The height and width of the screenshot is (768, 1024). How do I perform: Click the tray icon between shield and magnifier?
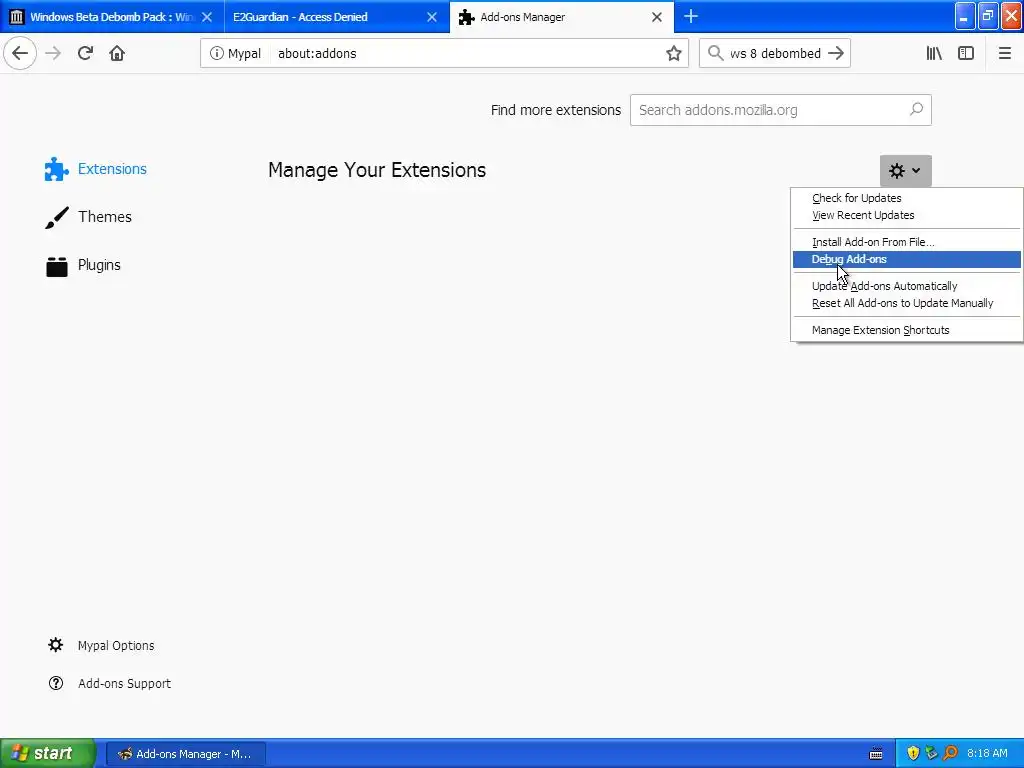click(932, 753)
